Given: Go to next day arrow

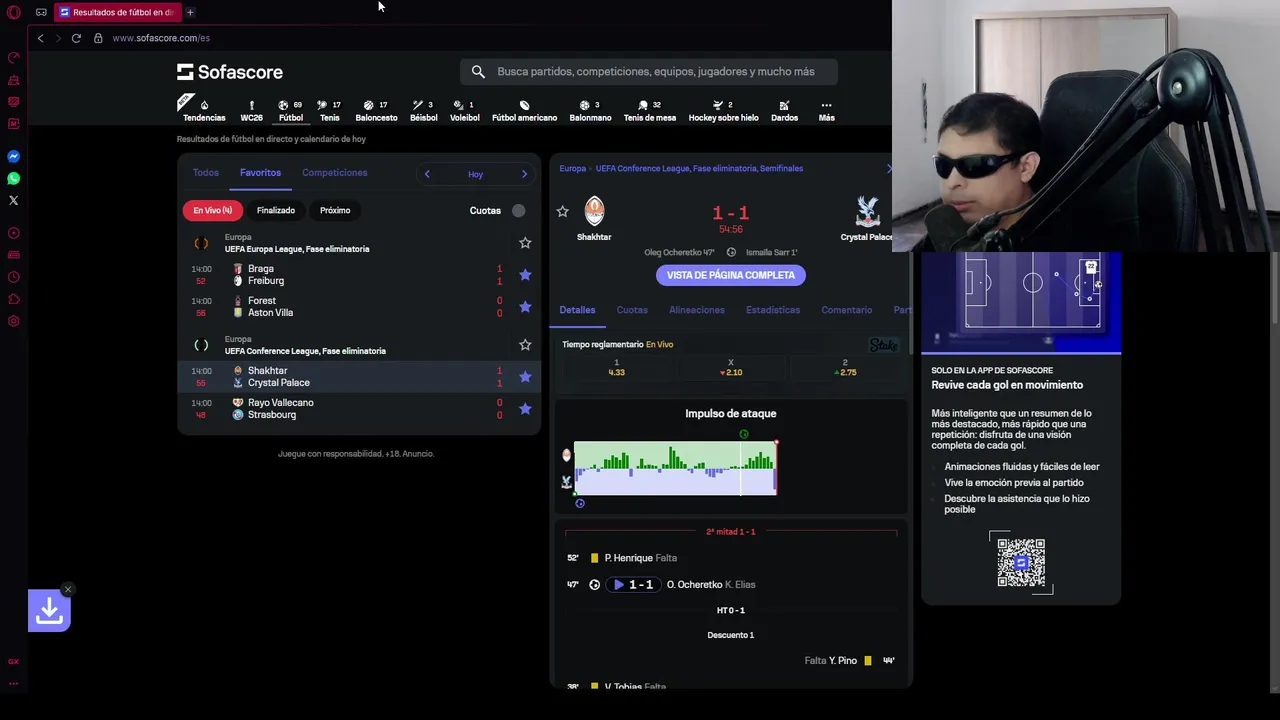Looking at the screenshot, I should [524, 174].
